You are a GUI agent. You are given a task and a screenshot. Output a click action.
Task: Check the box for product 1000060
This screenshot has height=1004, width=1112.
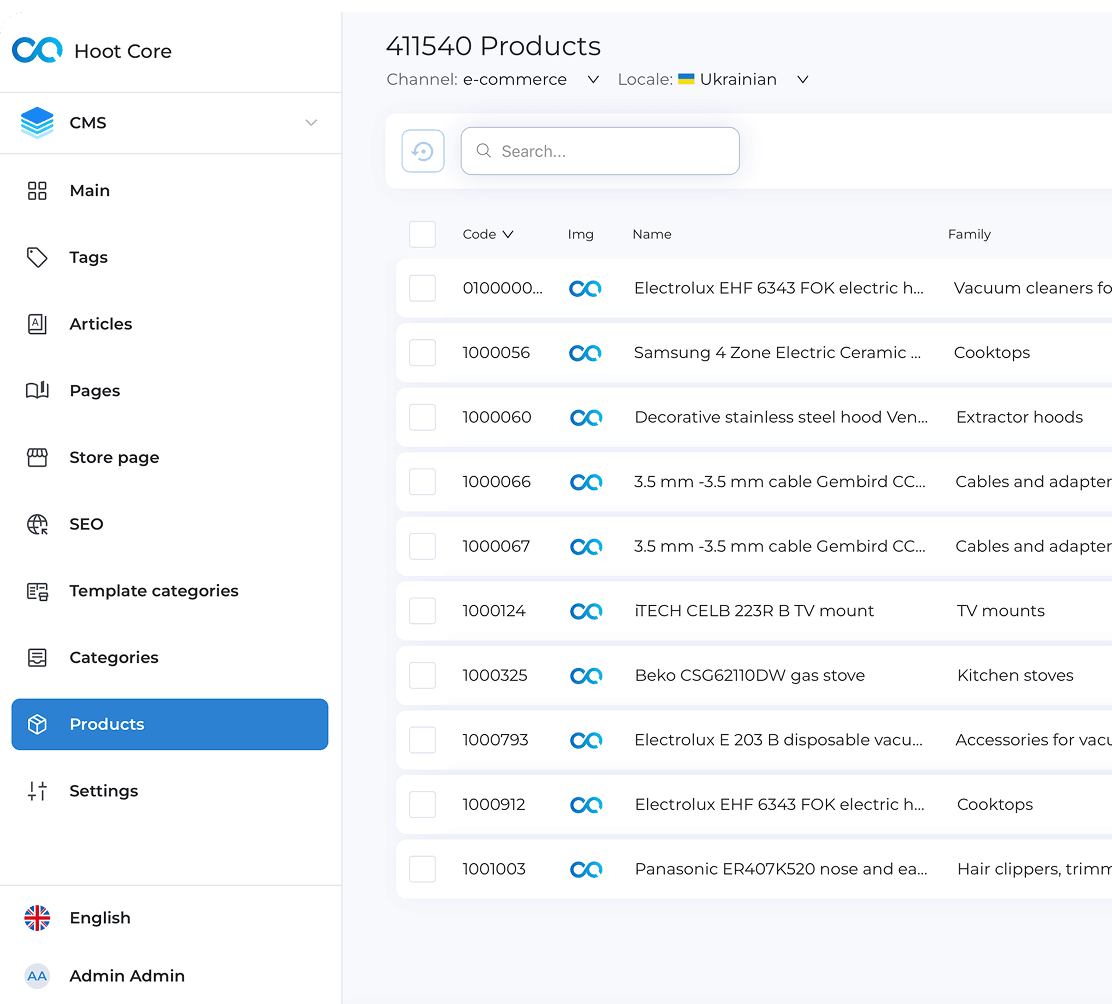pyautogui.click(x=423, y=417)
